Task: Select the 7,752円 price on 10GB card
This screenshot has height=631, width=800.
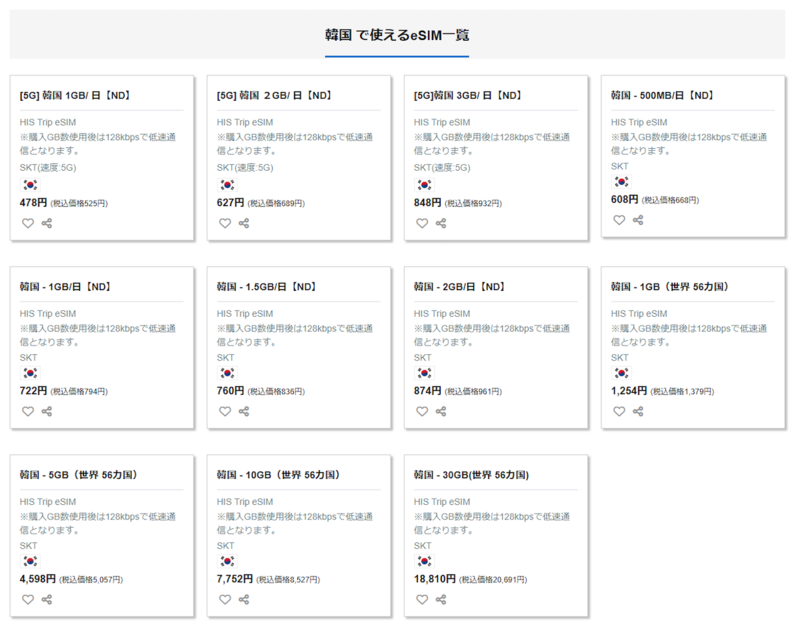Action: (x=236, y=578)
